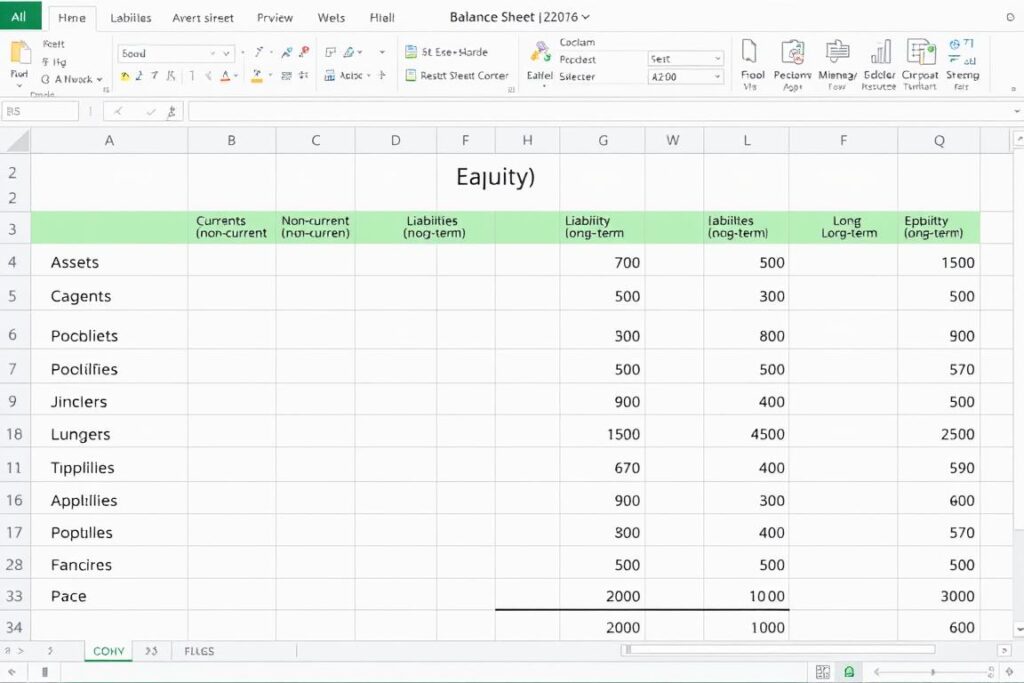Select cell G4 containing 700
The image size is (1024, 683).
click(602, 262)
